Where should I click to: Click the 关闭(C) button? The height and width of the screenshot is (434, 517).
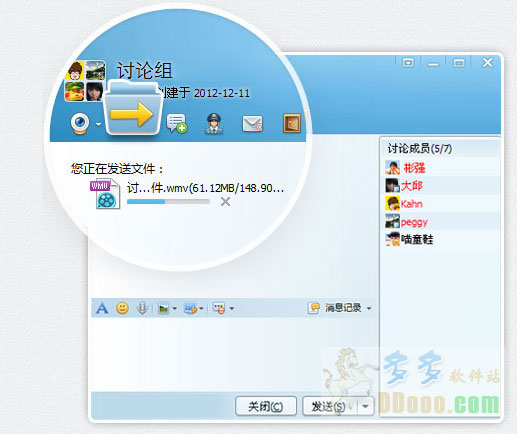266,406
